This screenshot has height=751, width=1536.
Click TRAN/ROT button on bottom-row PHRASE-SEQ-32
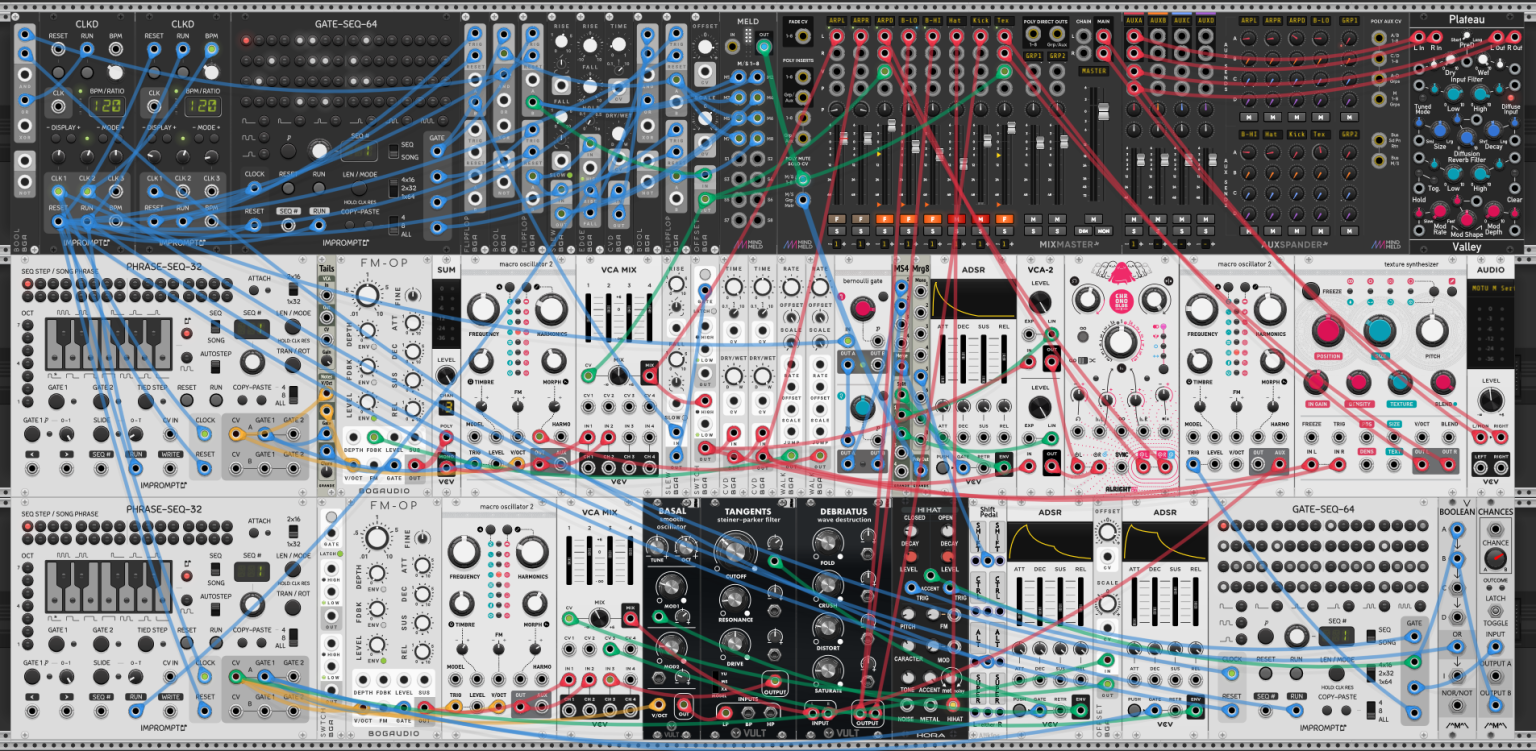point(293,607)
